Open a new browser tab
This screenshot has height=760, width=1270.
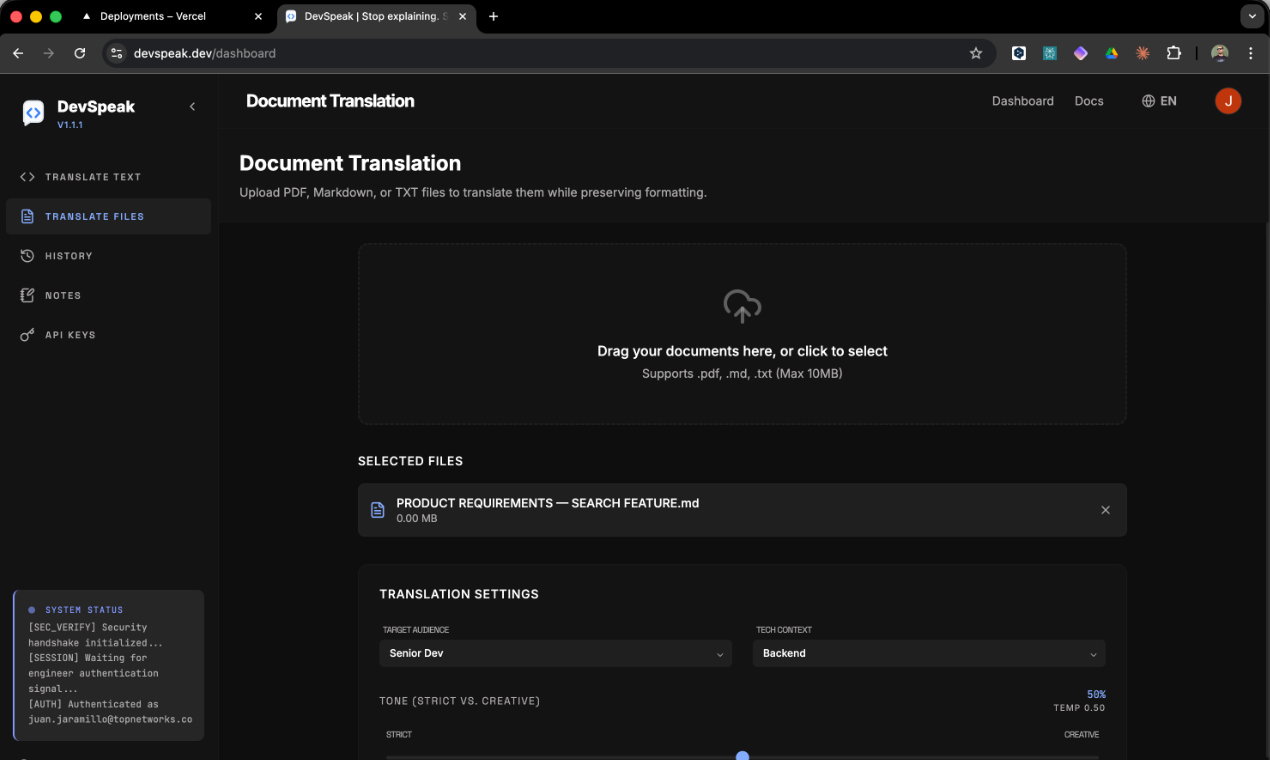[493, 17]
